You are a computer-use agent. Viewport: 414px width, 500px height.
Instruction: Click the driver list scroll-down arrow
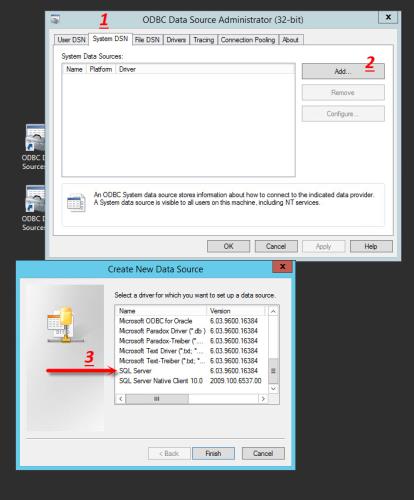[273, 389]
